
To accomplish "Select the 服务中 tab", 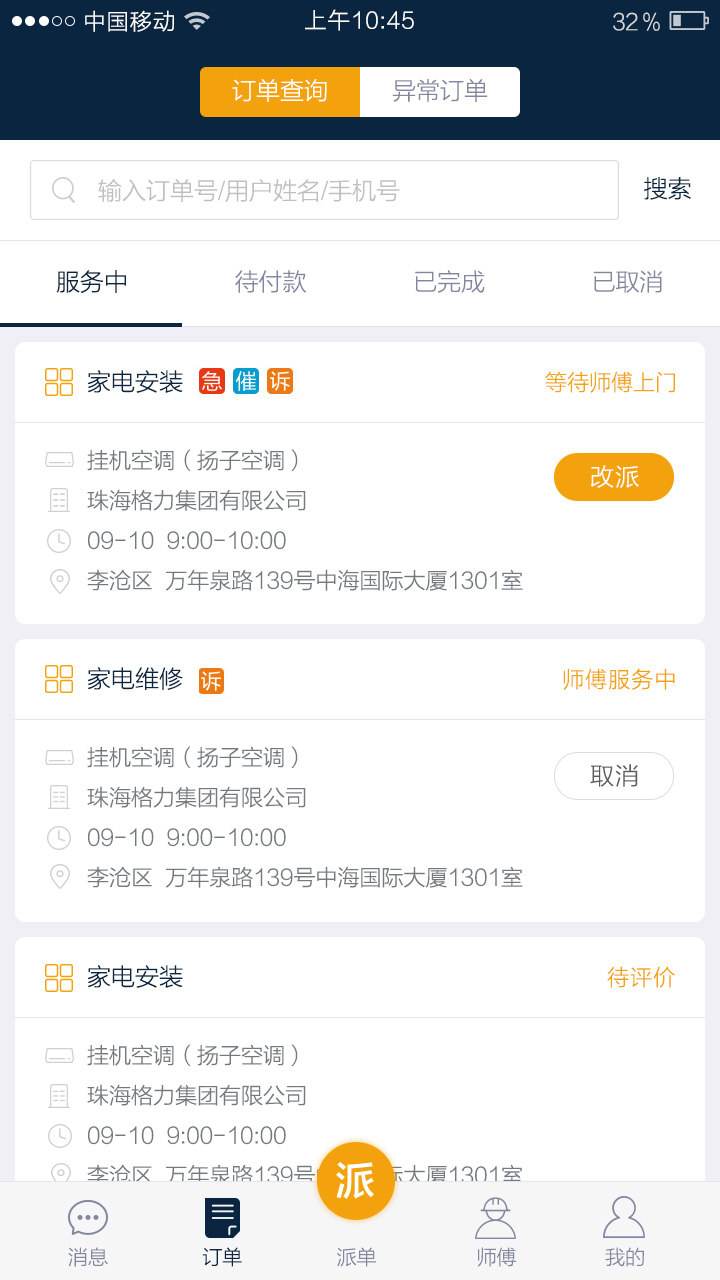I will (x=91, y=283).
